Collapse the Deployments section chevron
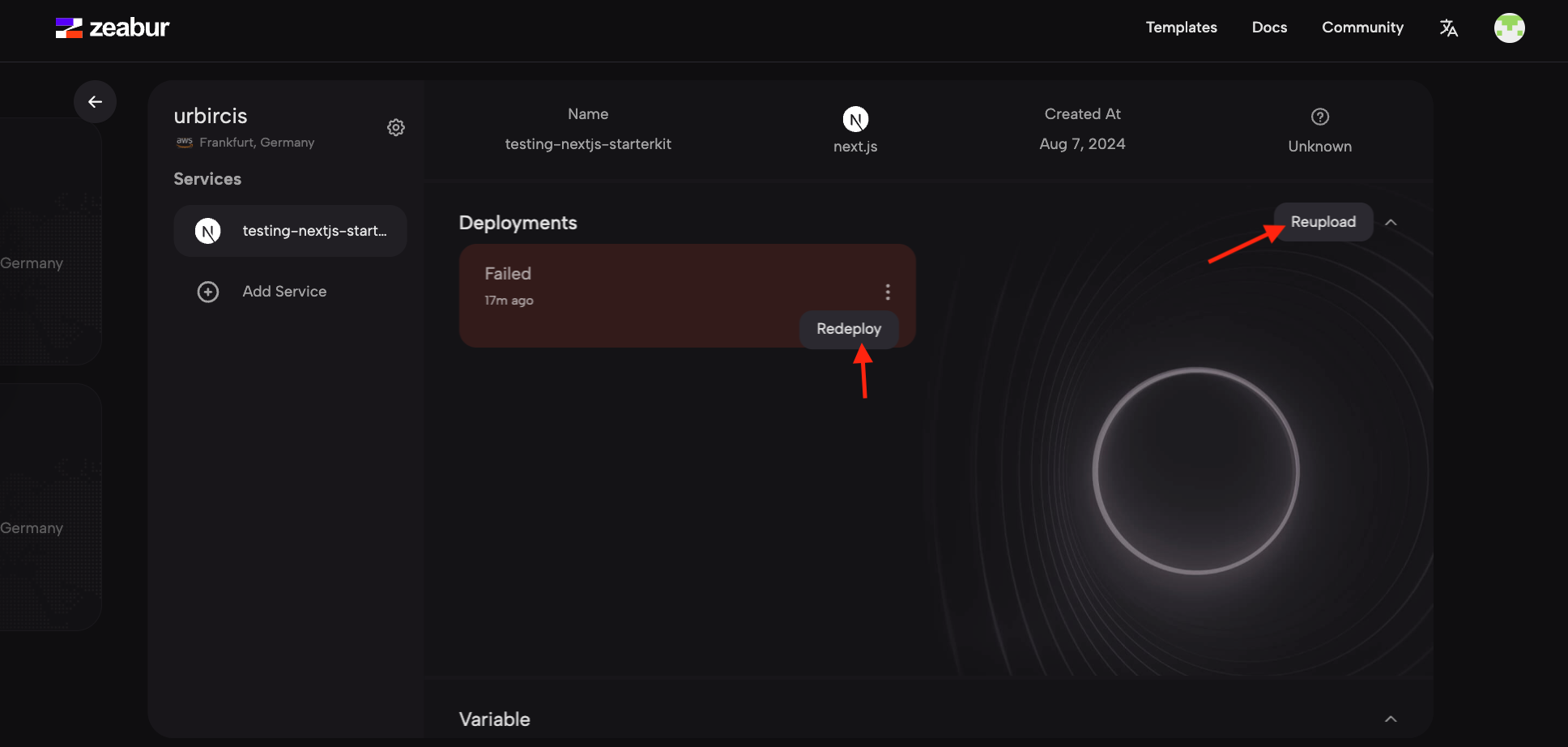Image resolution: width=1568 pixels, height=747 pixels. point(1391,222)
